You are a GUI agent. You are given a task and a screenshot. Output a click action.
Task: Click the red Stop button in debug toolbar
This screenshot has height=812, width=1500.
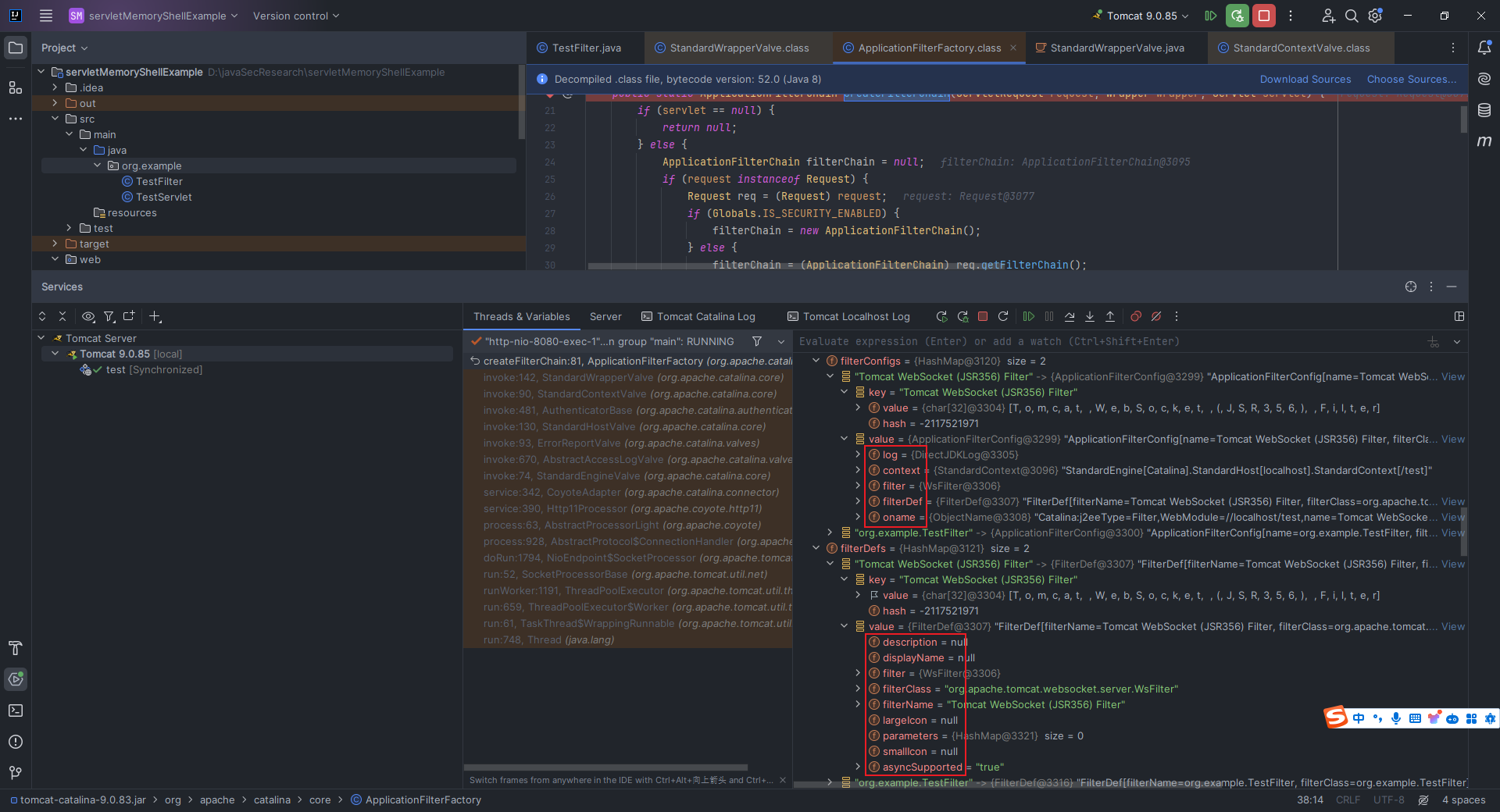(x=983, y=316)
